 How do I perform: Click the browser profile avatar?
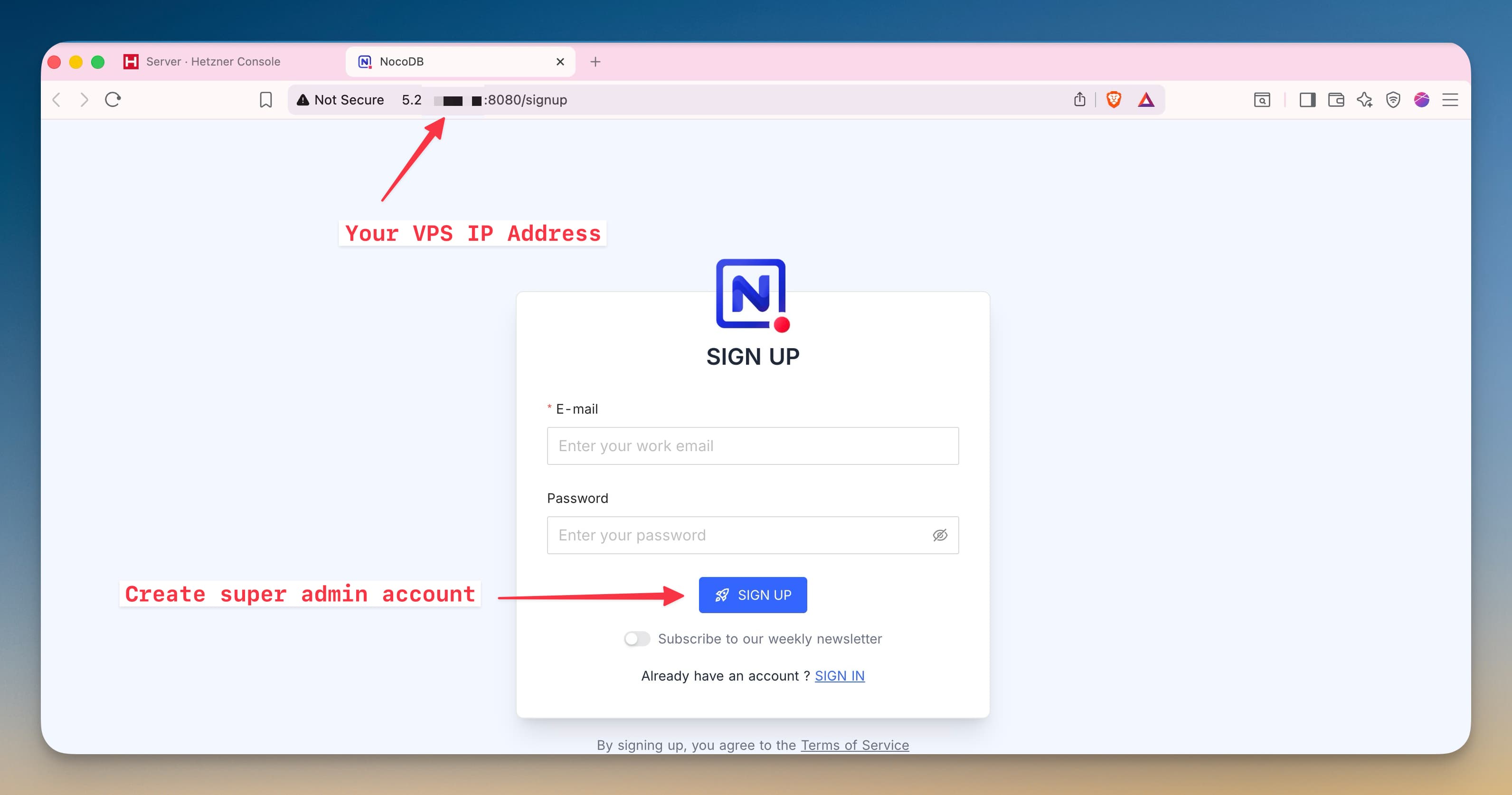[x=1422, y=100]
